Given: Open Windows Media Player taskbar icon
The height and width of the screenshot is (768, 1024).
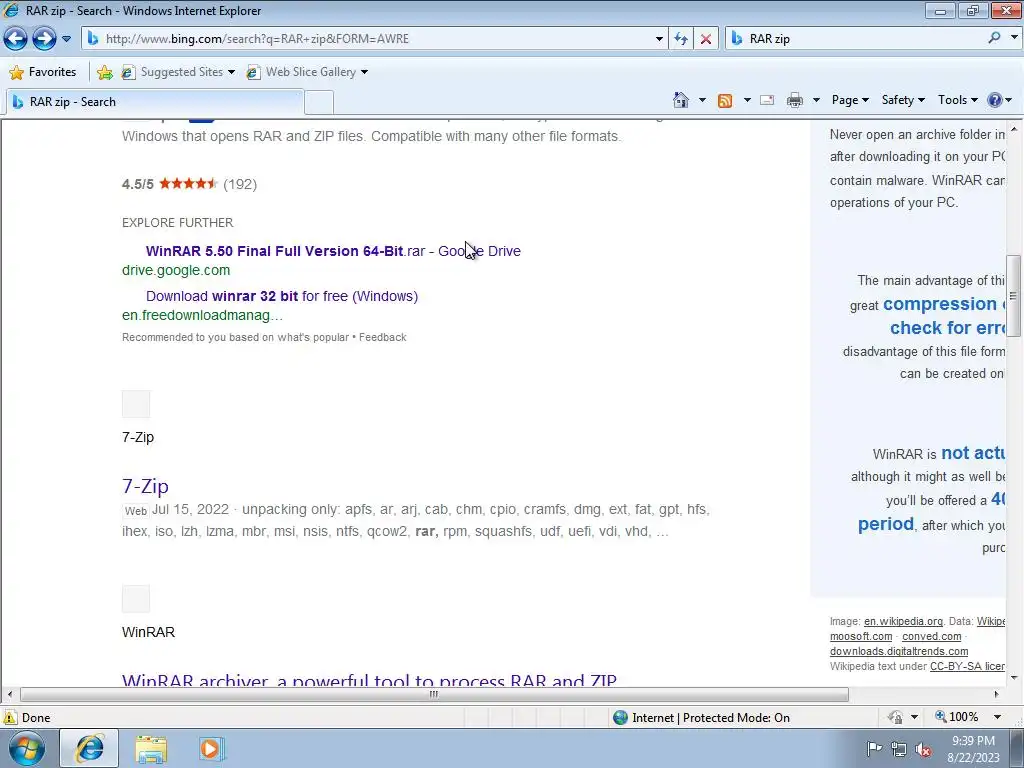Looking at the screenshot, I should (x=211, y=748).
